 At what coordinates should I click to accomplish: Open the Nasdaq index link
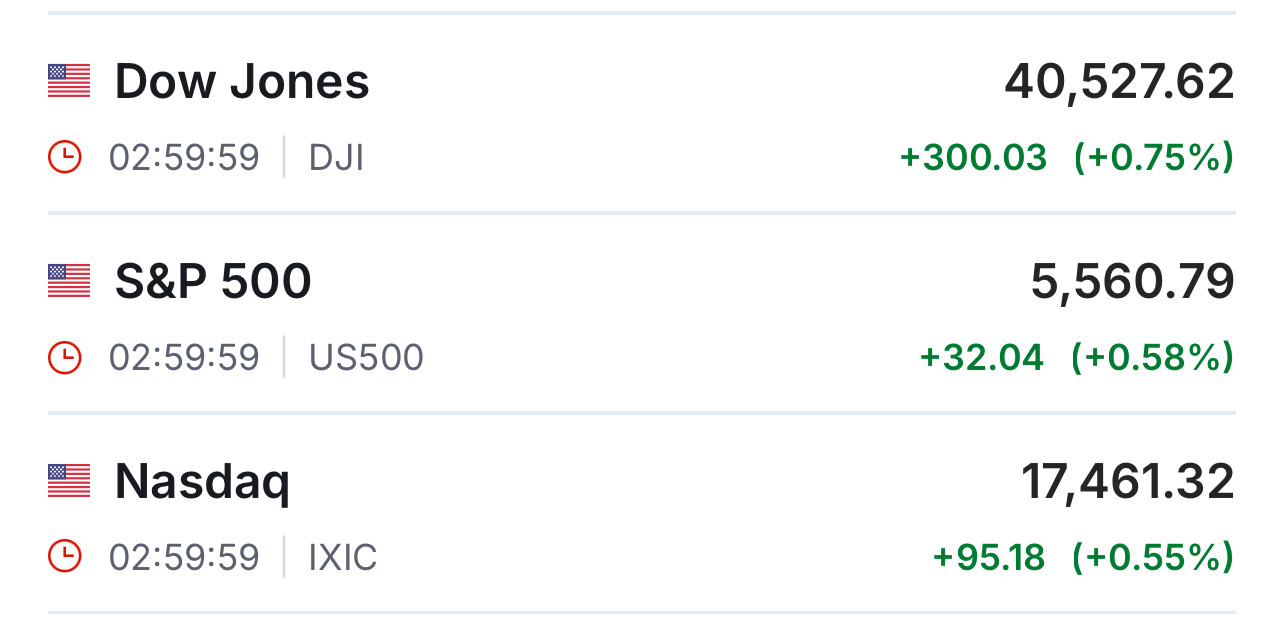coord(202,482)
